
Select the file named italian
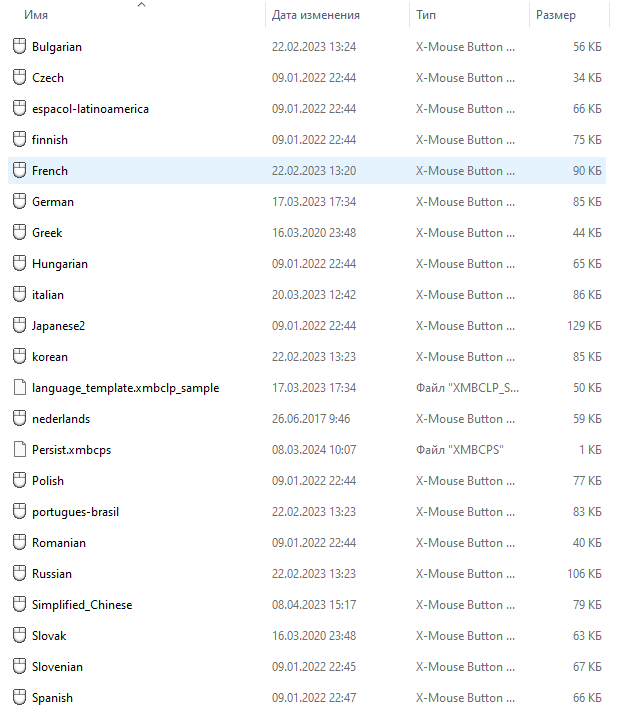tap(48, 295)
